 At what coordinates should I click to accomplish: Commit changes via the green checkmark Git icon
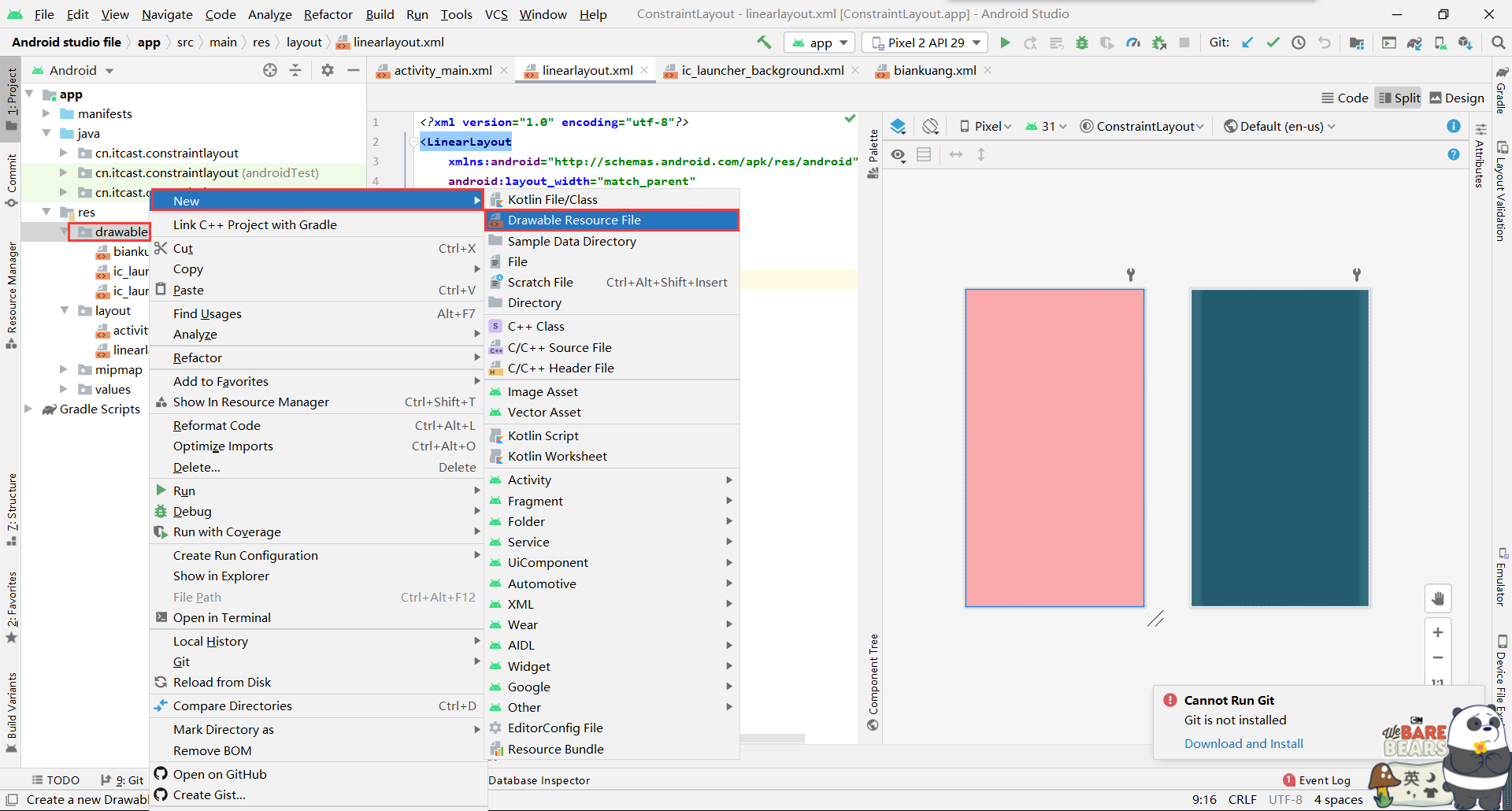point(1273,43)
